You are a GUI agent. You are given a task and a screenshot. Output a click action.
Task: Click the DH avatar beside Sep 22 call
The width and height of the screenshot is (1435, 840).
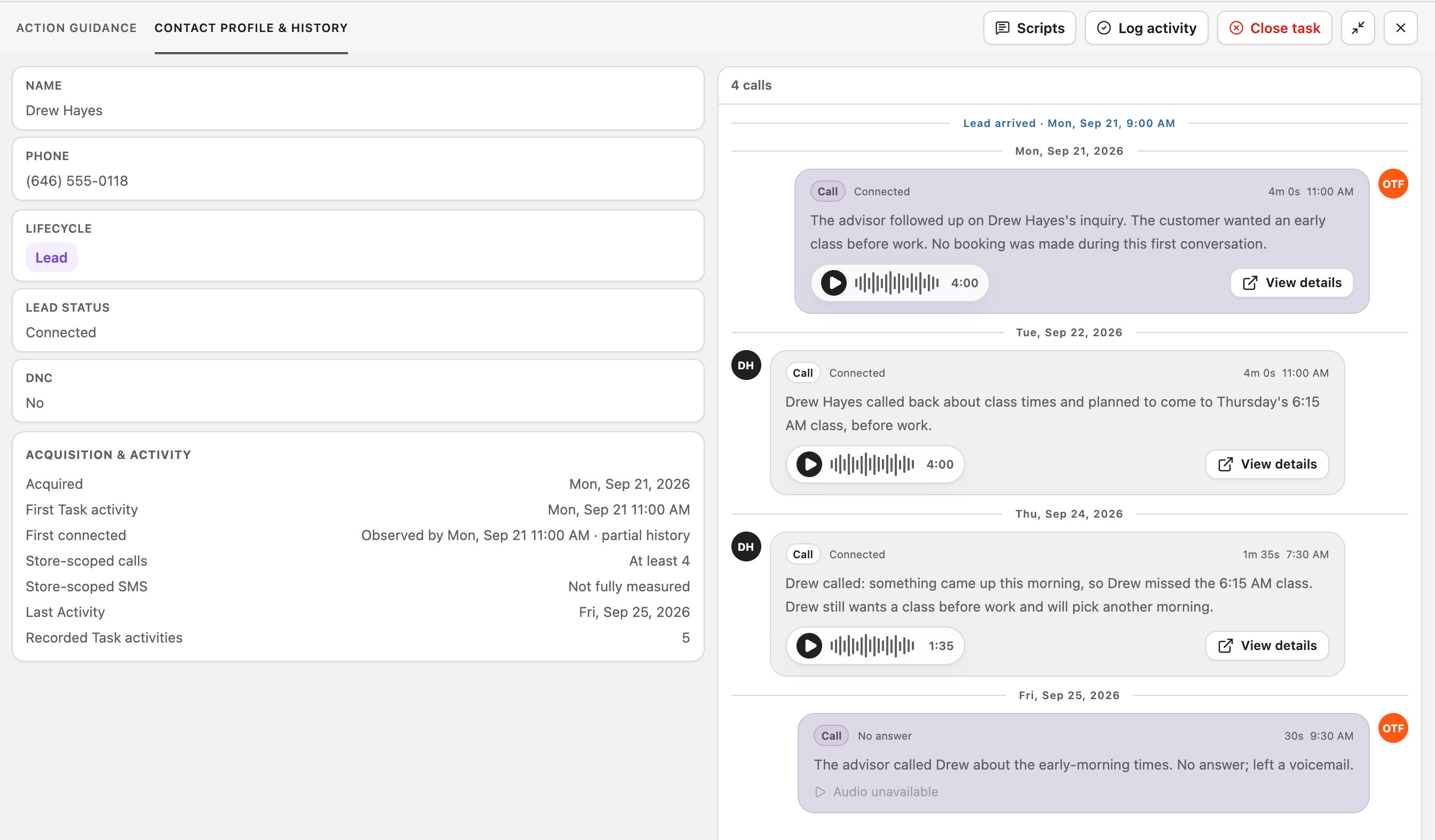(746, 366)
